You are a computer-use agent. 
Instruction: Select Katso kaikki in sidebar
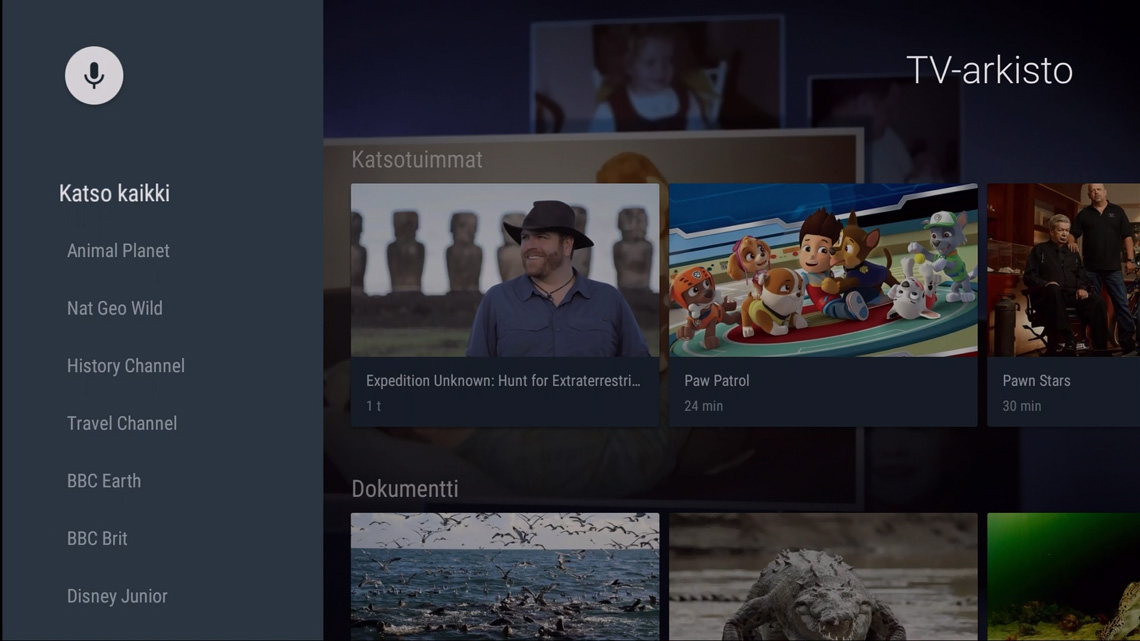tap(114, 194)
